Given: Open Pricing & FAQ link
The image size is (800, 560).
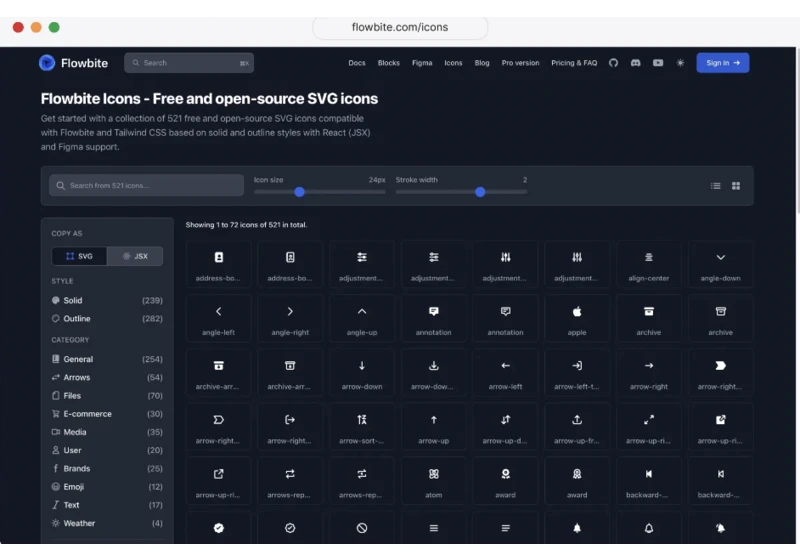Looking at the screenshot, I should [x=574, y=63].
